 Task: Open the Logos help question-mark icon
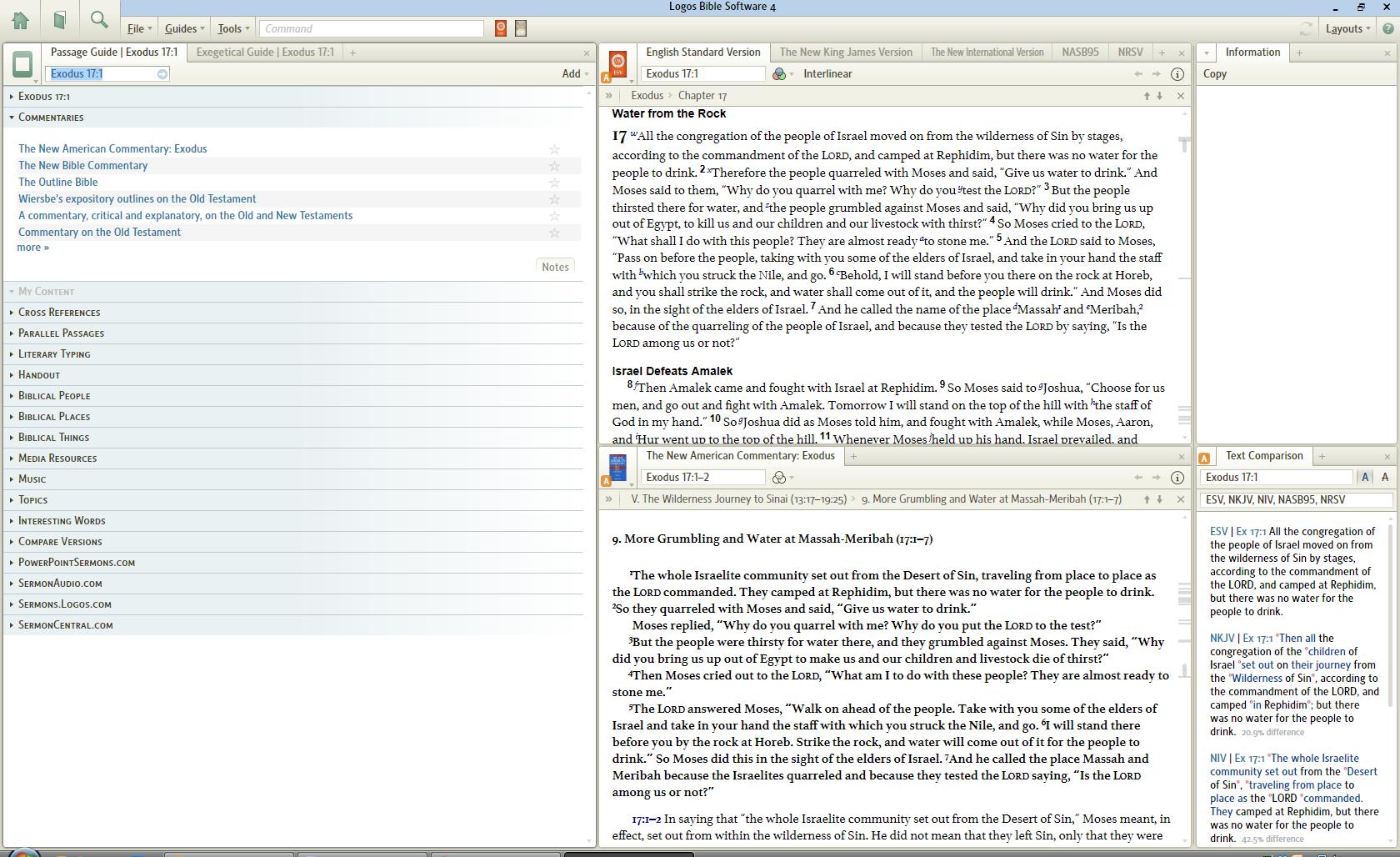pyautogui.click(x=1388, y=28)
